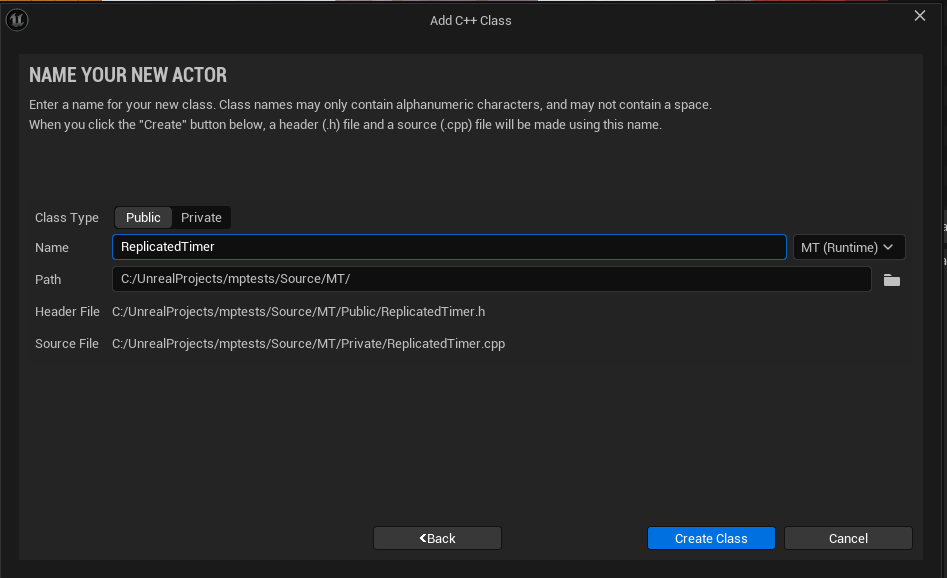Click the Source File path ending ReplicatedTimer.cpp

(309, 344)
